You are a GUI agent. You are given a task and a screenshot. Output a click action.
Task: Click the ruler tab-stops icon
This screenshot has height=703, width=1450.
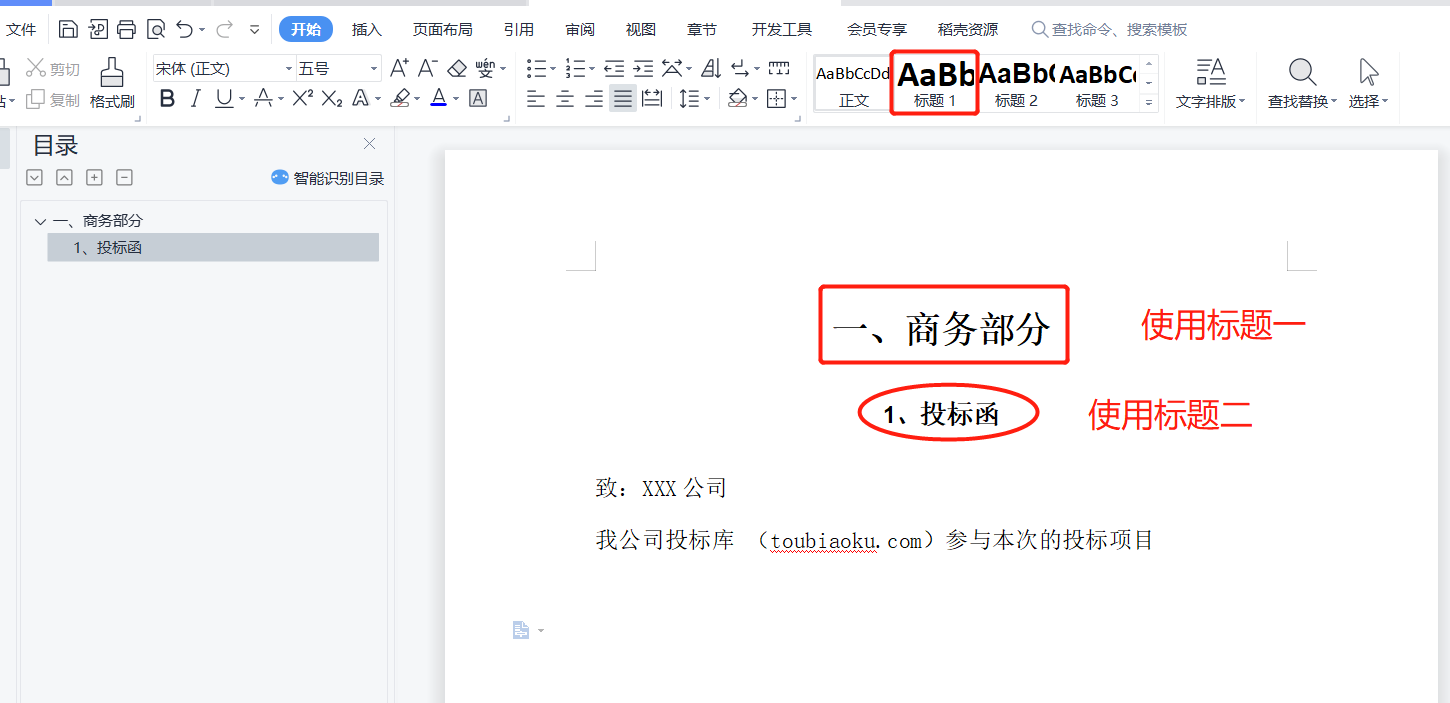(x=779, y=68)
